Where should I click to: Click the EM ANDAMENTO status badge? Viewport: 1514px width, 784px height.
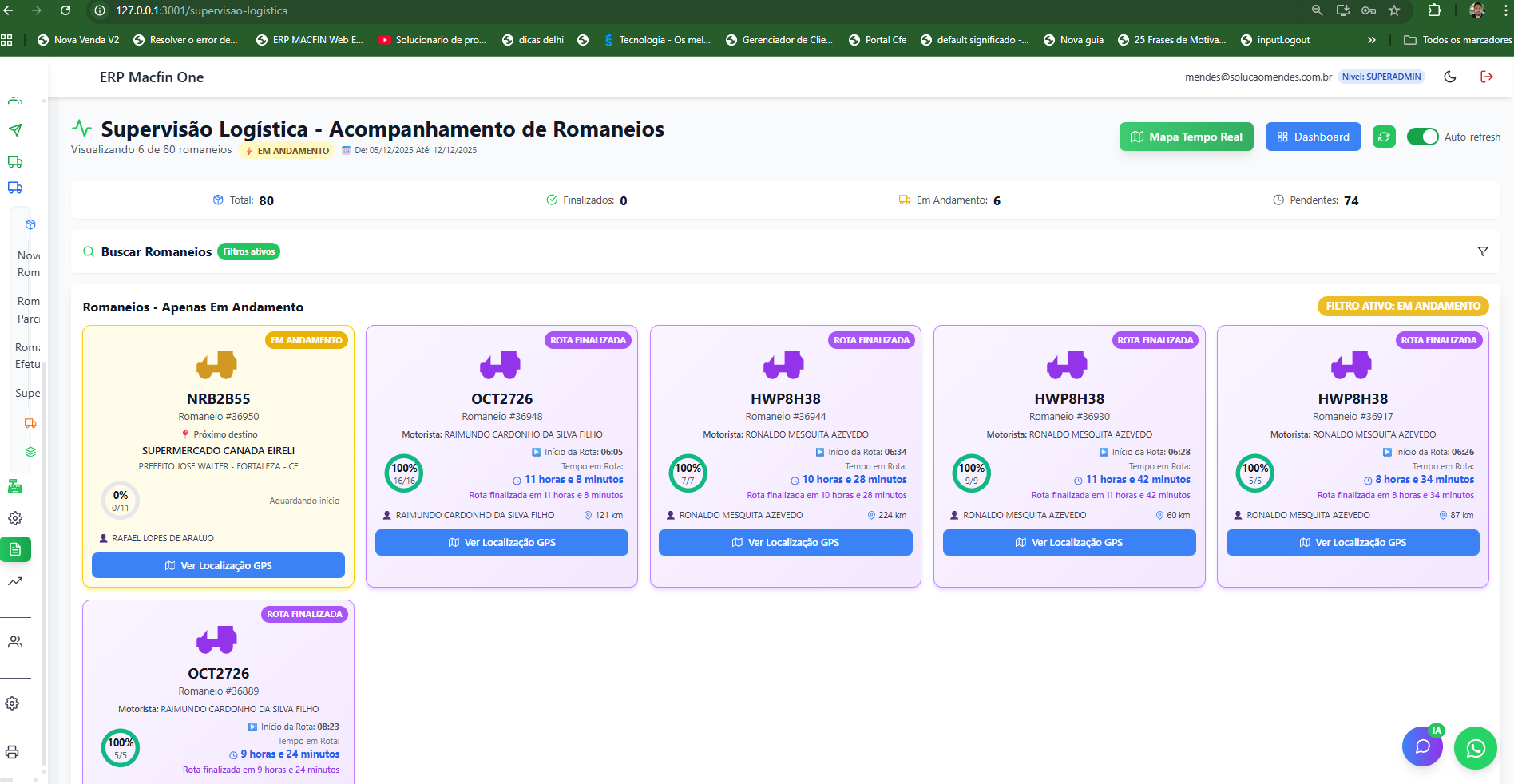(x=286, y=150)
